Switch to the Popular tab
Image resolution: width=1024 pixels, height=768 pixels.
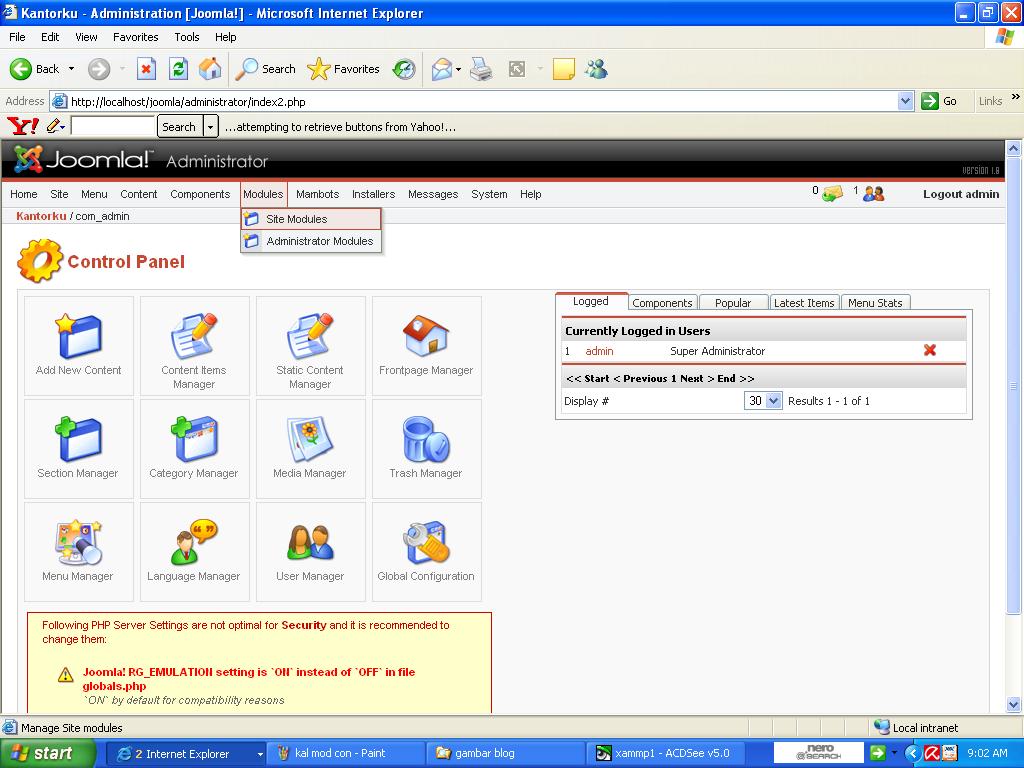point(733,302)
